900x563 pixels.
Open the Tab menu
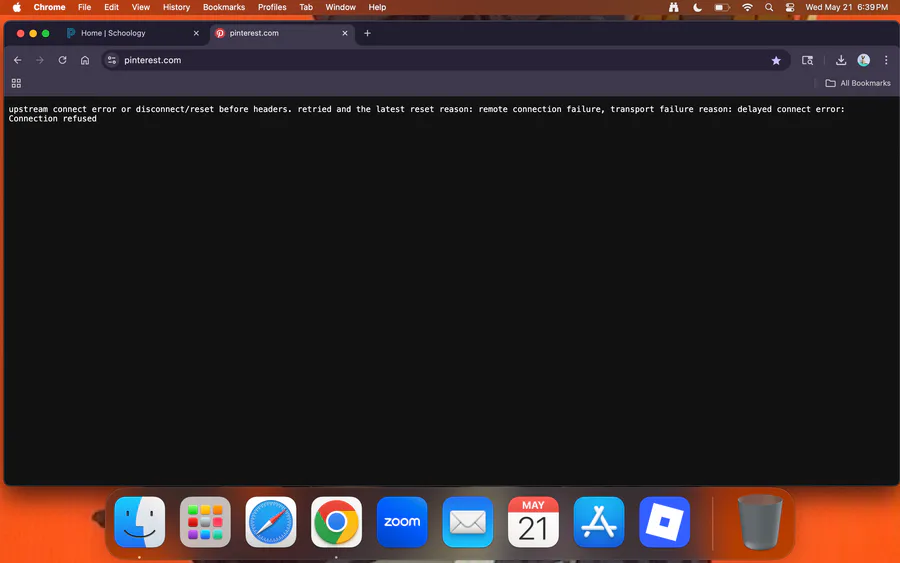click(x=306, y=7)
